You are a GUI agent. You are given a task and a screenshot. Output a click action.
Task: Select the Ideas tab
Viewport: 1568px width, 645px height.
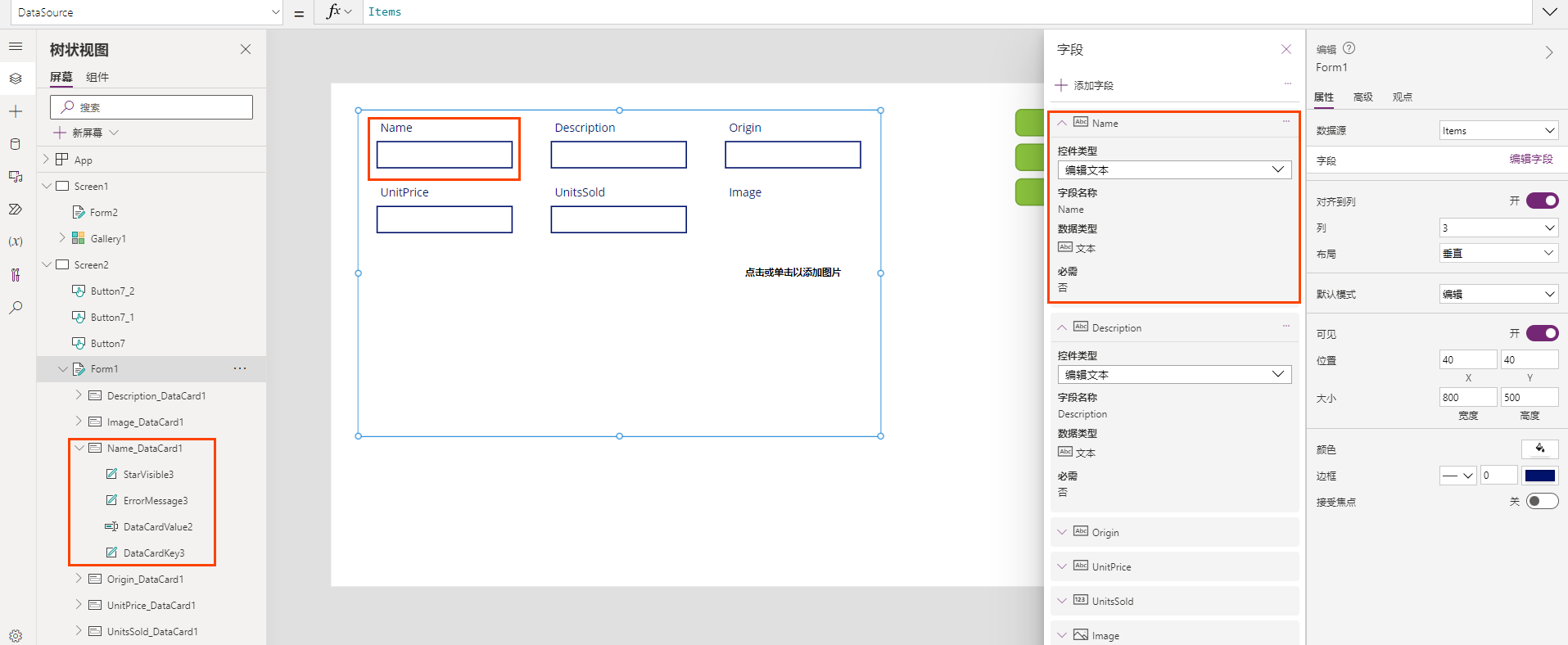click(x=1403, y=97)
